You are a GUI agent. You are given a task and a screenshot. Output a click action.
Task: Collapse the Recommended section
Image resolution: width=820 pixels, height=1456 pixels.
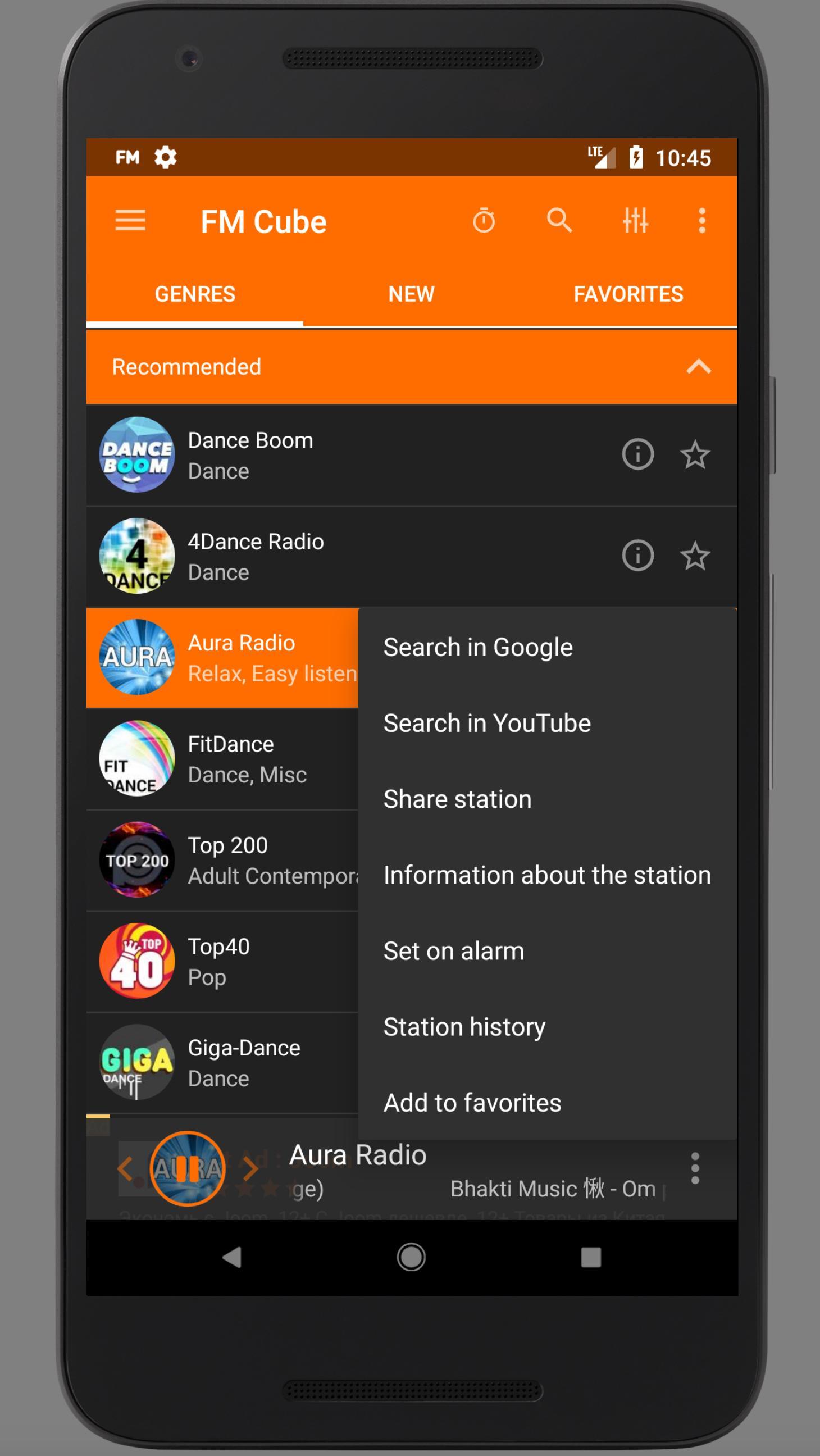tap(699, 366)
